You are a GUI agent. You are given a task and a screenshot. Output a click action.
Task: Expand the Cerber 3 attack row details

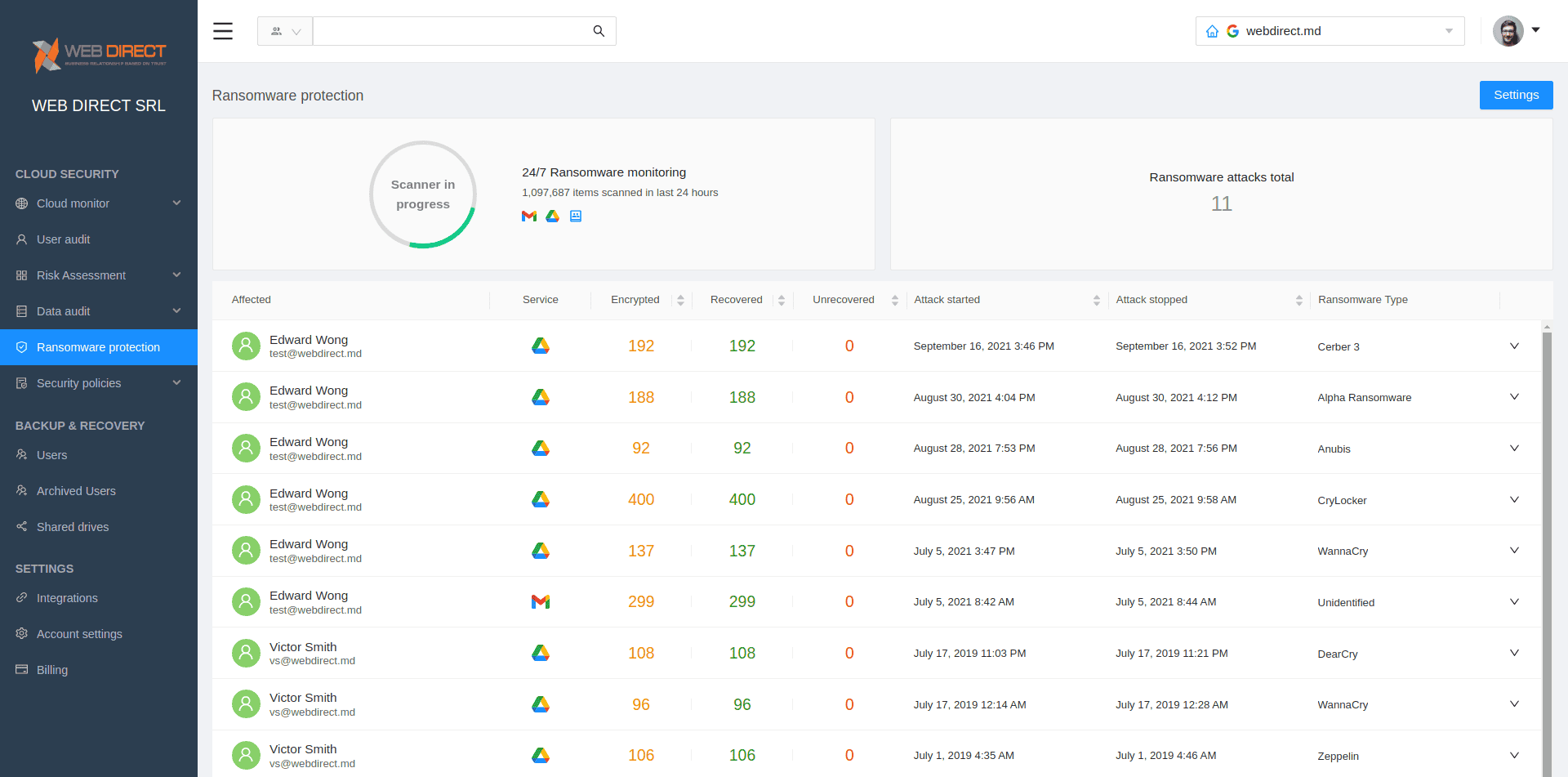click(x=1514, y=346)
